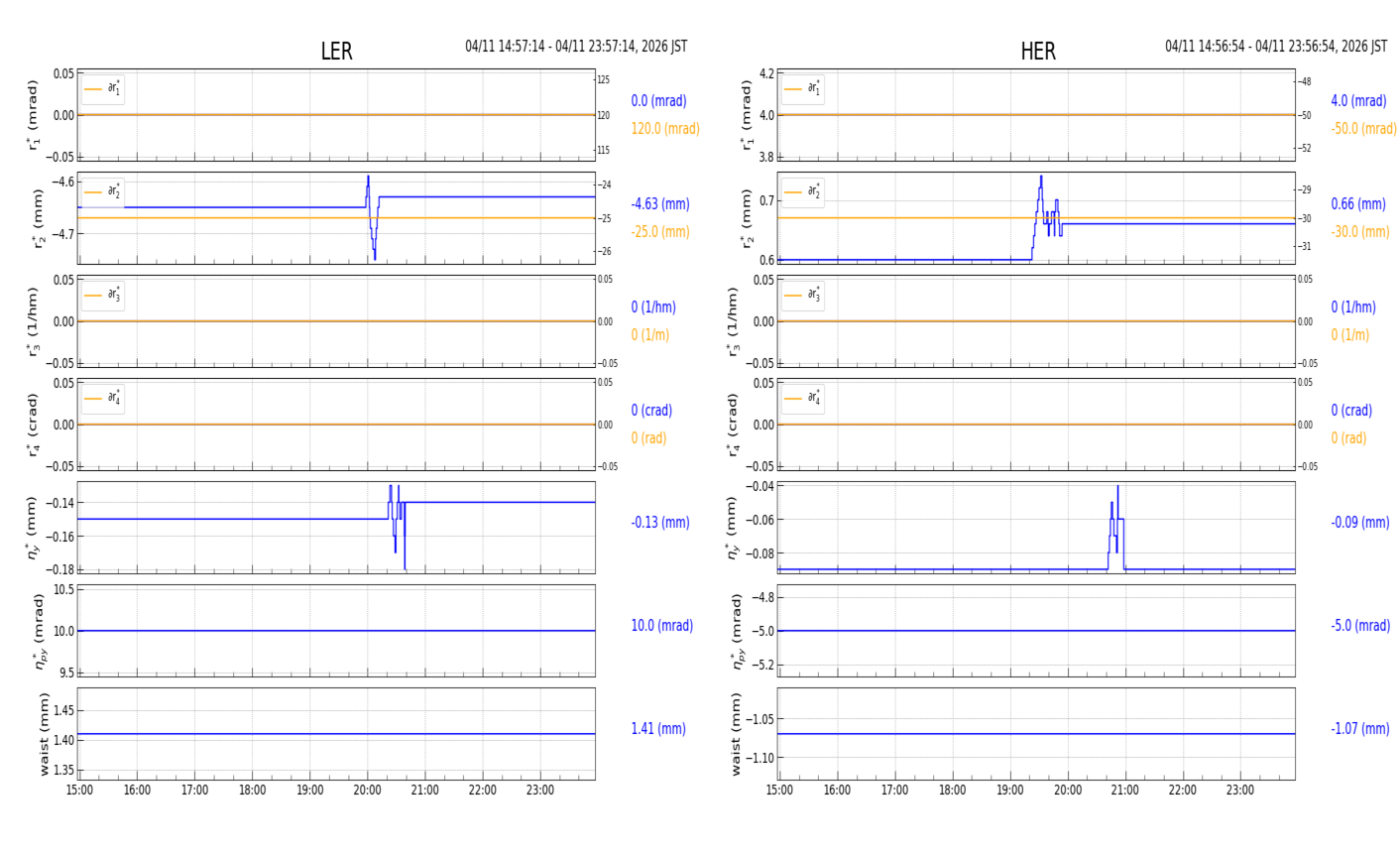The height and width of the screenshot is (857, 1400).
Task: Click the blue 4.0 (mrad) readout
Action: coord(1358,101)
